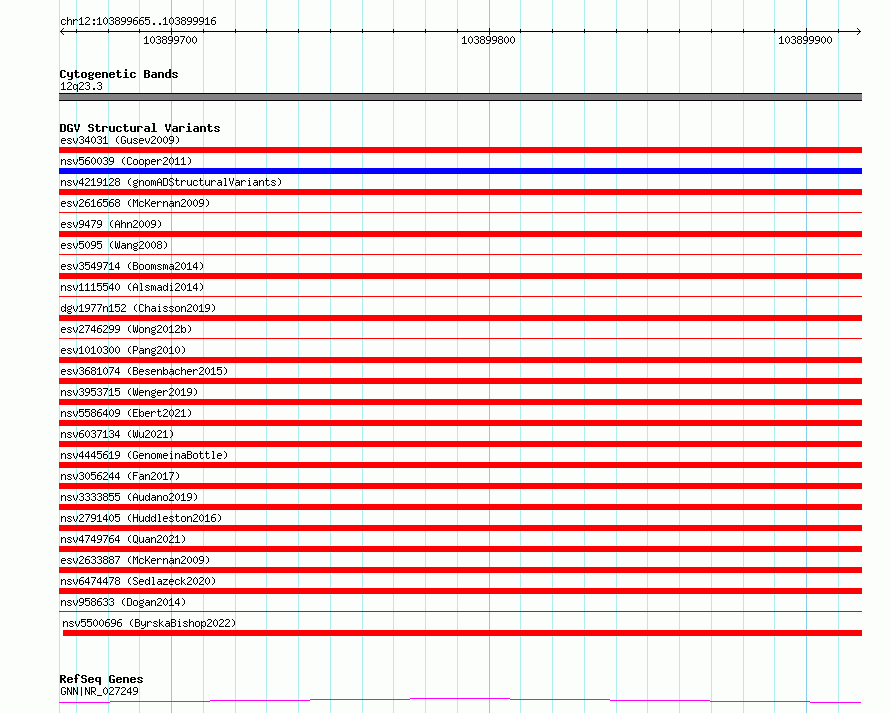Viewport: 890px width, 713px height.
Task: Click the left arrow of the ruler
Action: point(62,31)
